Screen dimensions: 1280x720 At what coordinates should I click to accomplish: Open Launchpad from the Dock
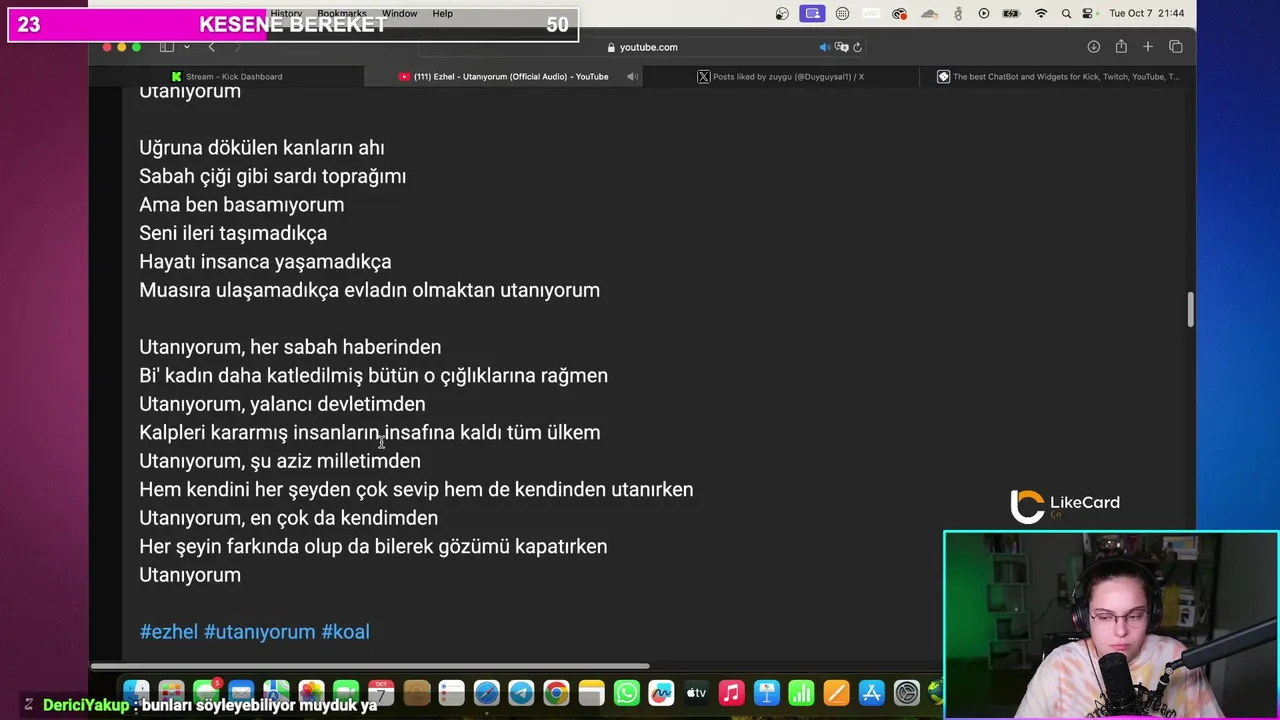pos(171,692)
